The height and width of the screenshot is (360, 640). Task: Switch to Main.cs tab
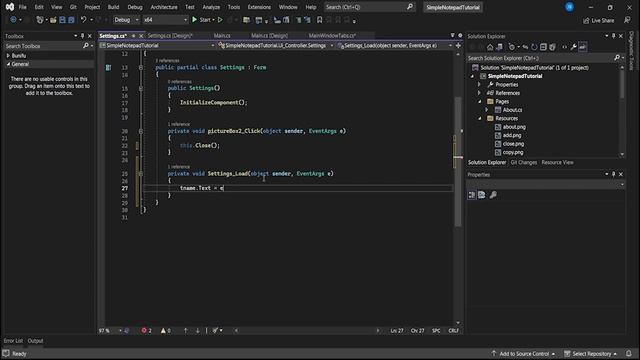(x=222, y=36)
